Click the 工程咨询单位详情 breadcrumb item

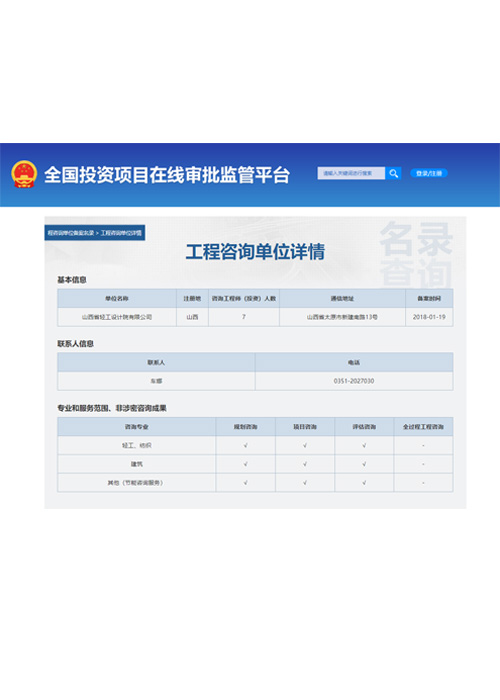coord(121,233)
